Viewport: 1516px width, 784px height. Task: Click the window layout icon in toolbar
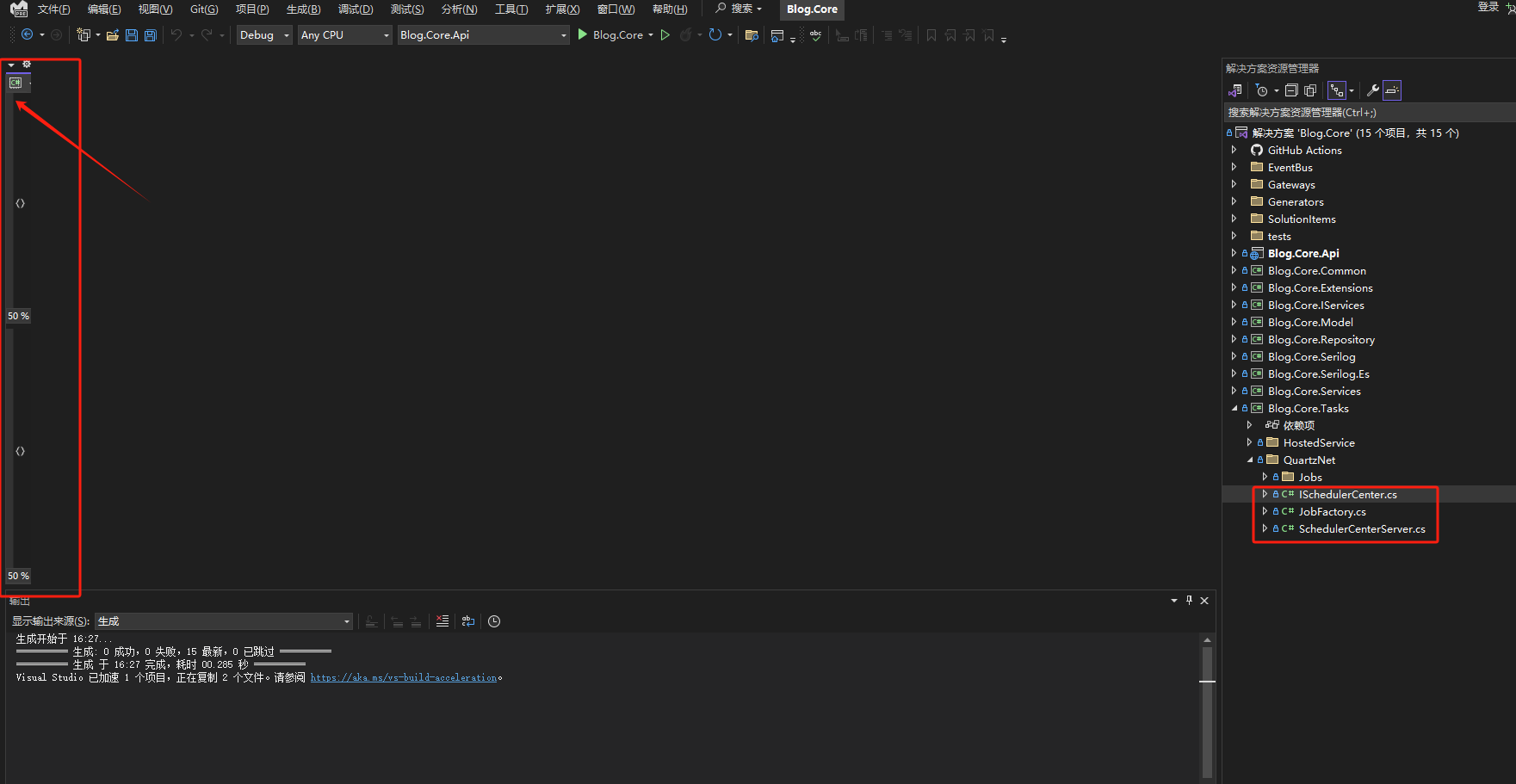(777, 35)
